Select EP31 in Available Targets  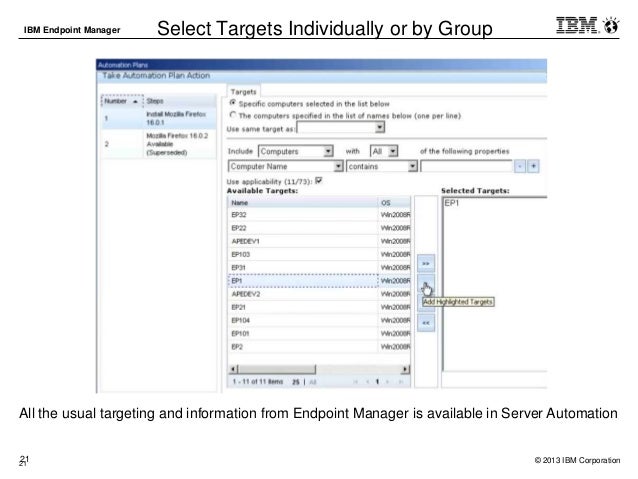[x=319, y=267]
